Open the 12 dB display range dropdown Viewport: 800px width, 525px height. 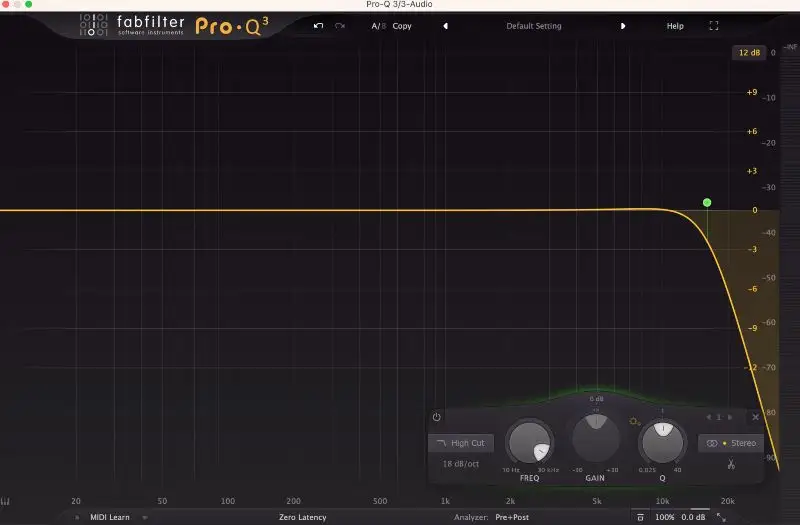(748, 52)
